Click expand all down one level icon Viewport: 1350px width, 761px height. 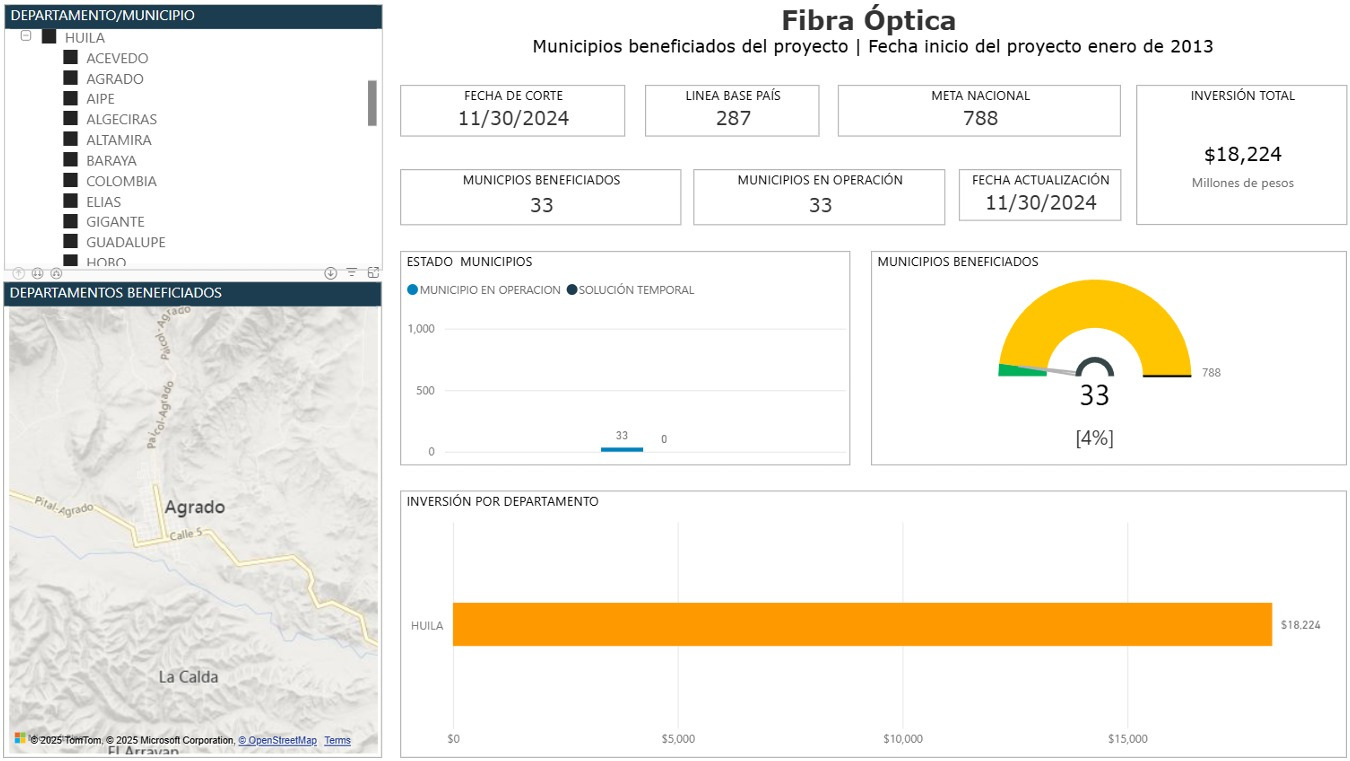56,273
